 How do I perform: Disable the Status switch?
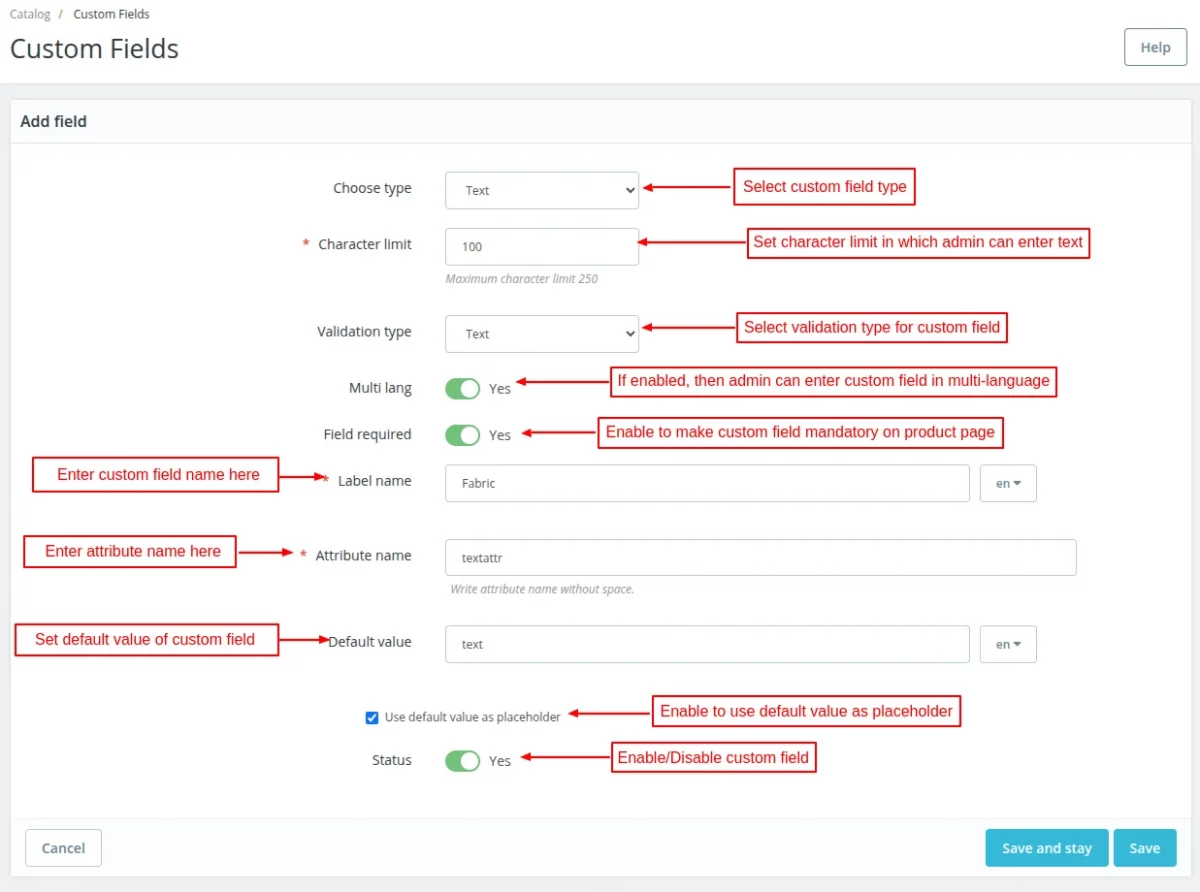click(x=463, y=761)
